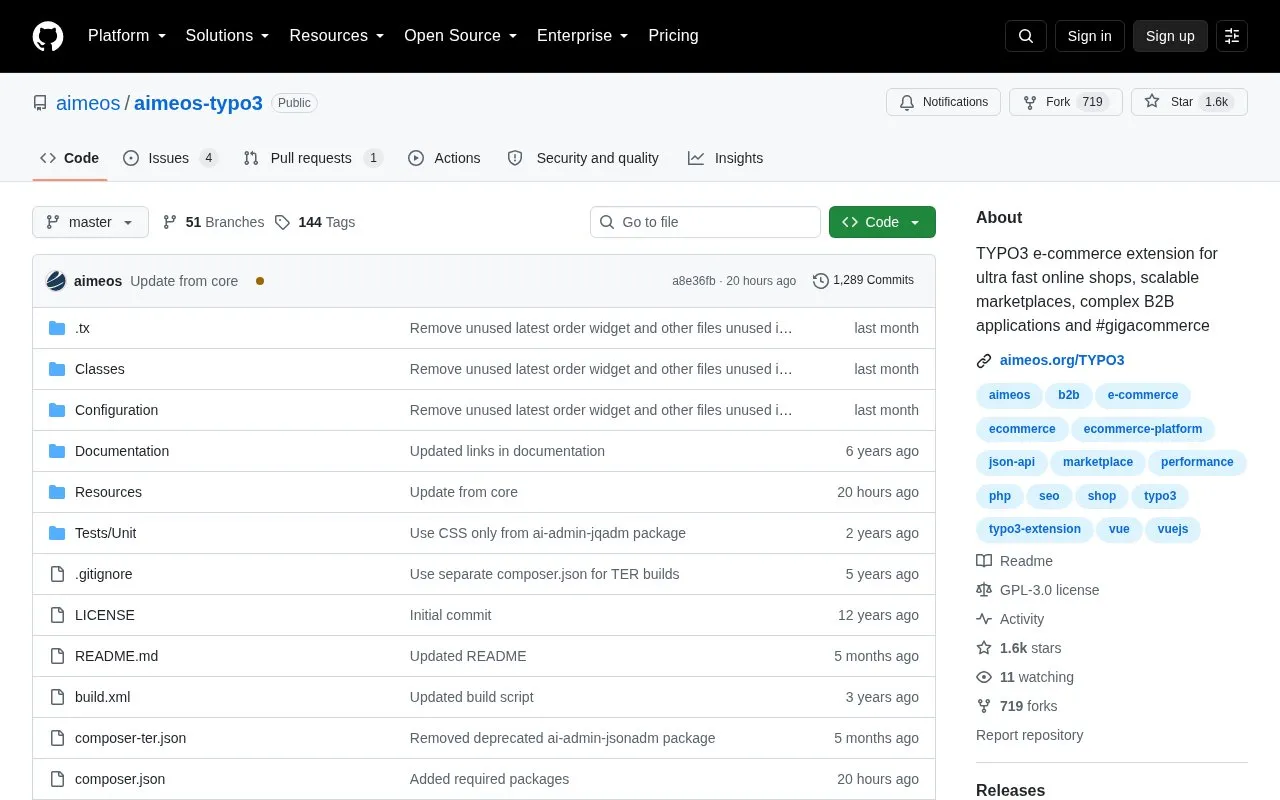Click the star icon in Star button
Screen dimensions: 1280x800
pyautogui.click(x=1152, y=102)
